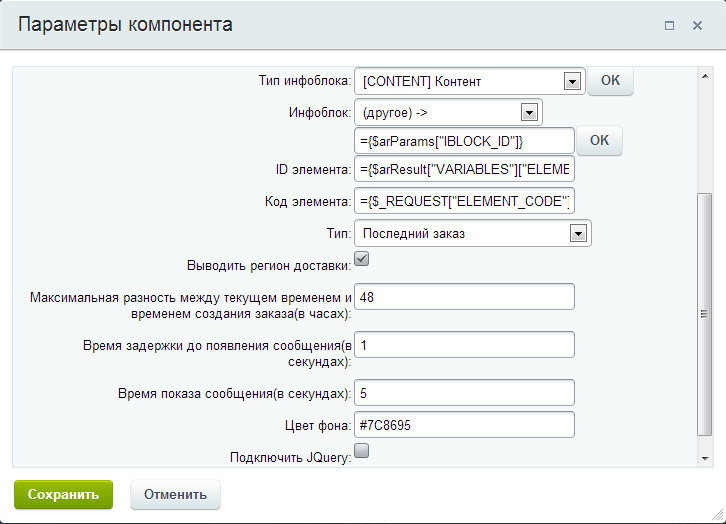Screen dimensions: 726x524
Task: Open the Инфоблок dropdown
Action: coord(448,112)
